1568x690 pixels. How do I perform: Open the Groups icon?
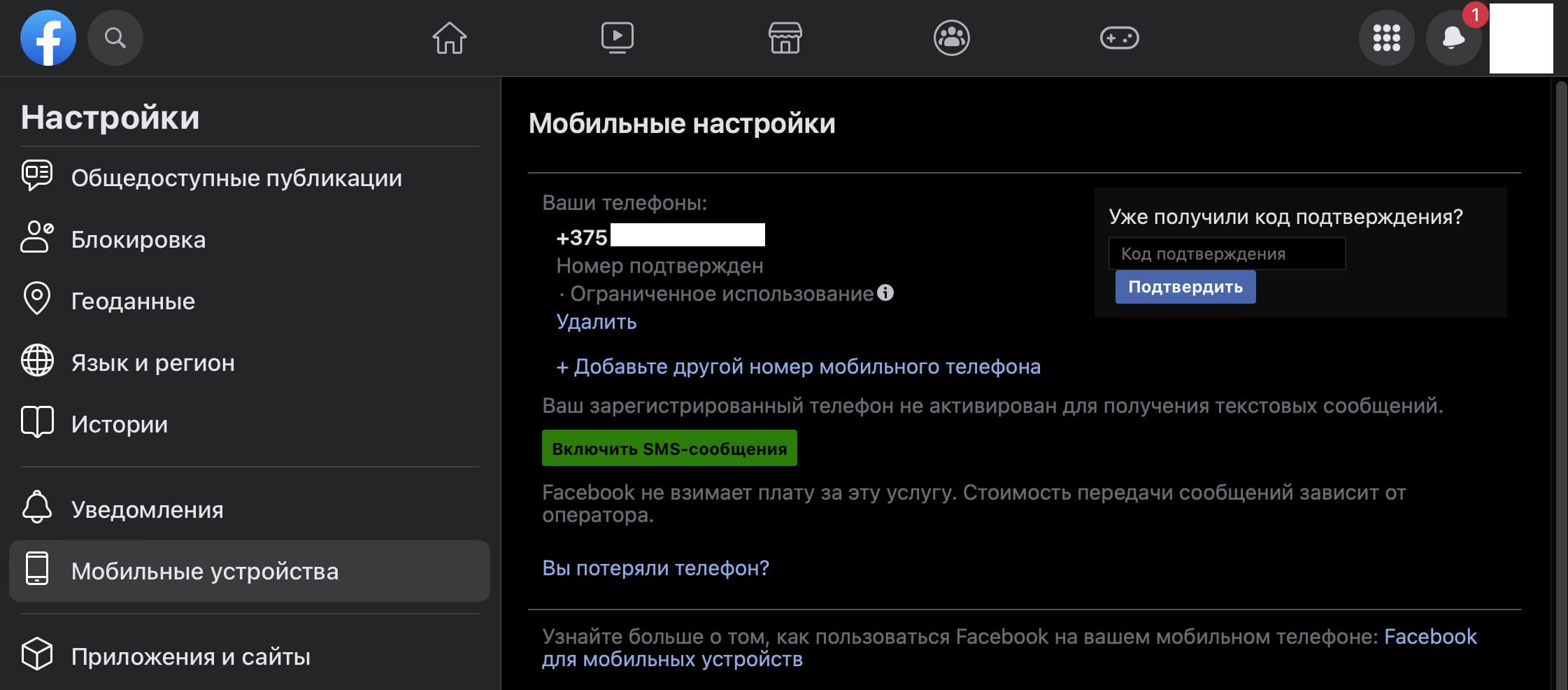[952, 38]
